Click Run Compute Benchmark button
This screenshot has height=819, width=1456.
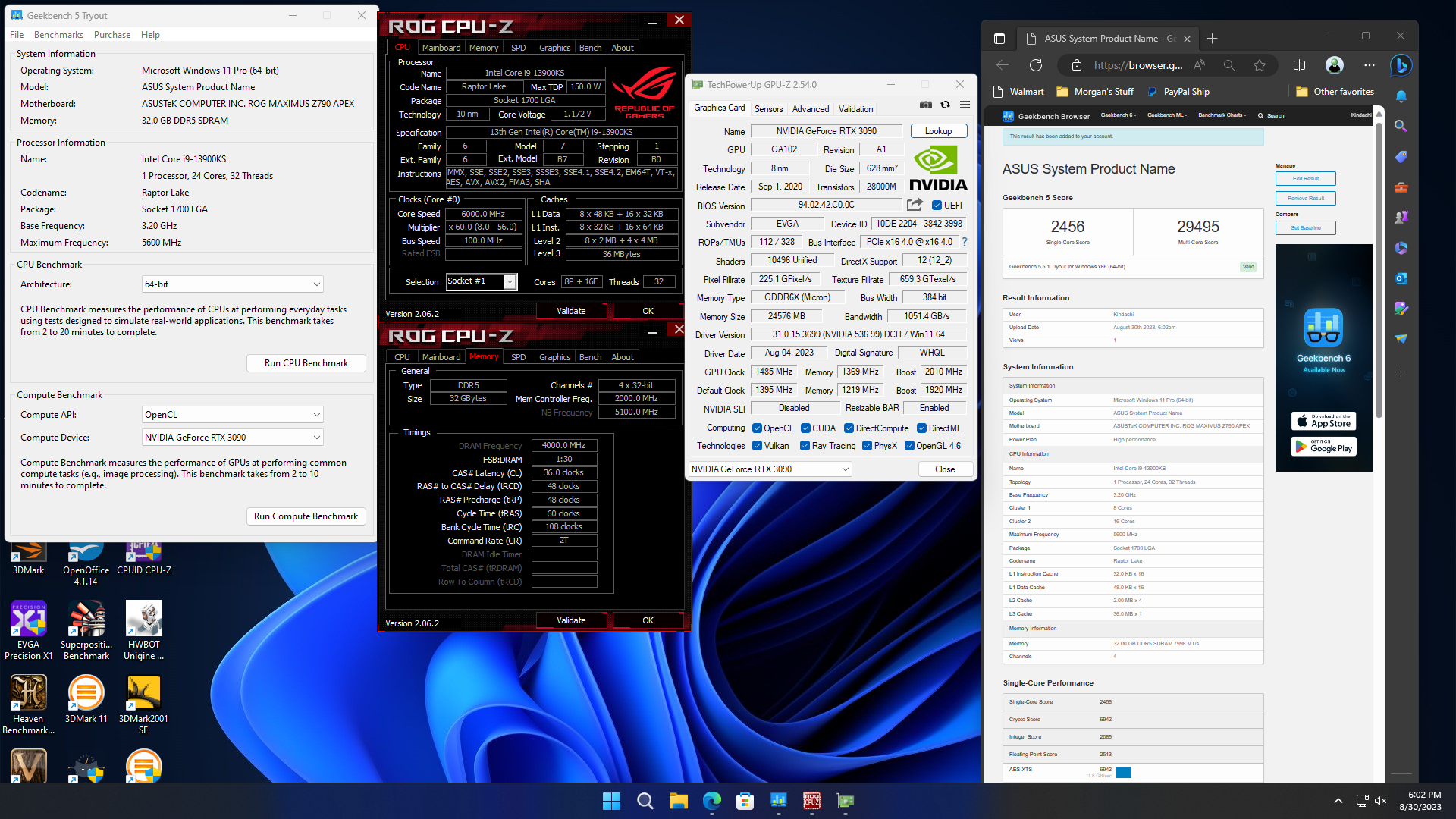[x=306, y=516]
